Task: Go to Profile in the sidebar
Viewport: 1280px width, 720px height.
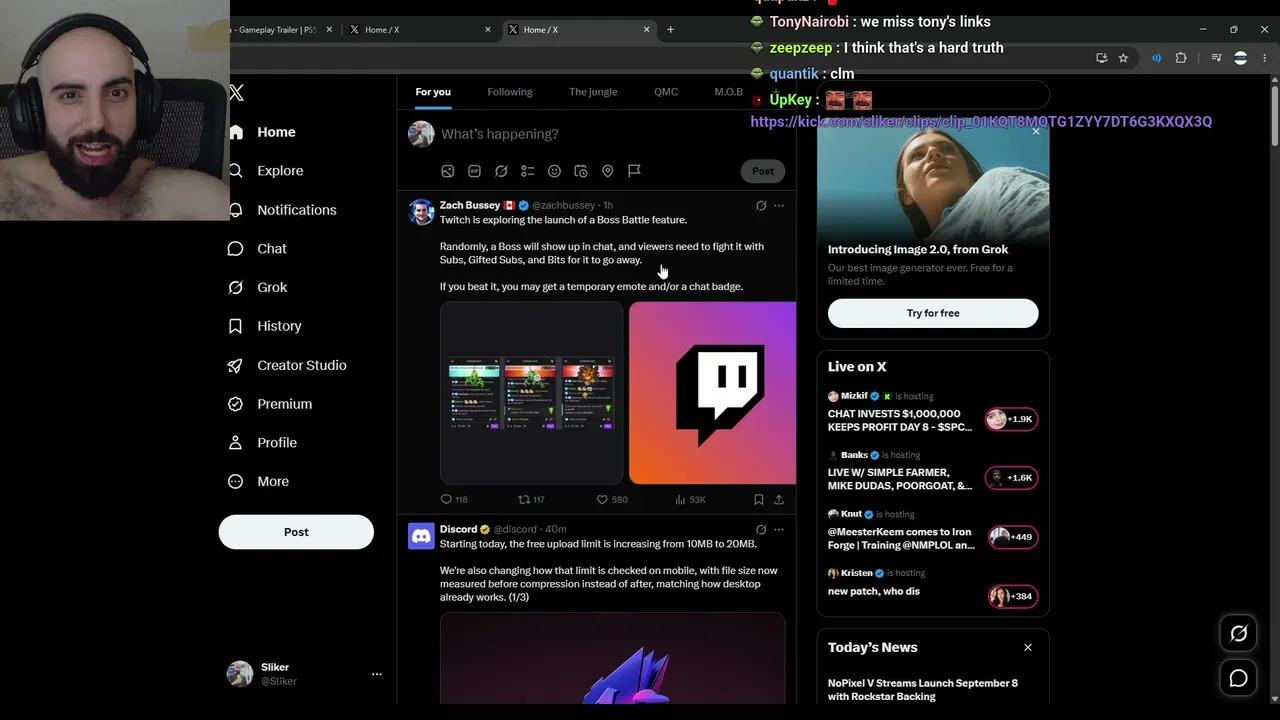Action: (263, 443)
